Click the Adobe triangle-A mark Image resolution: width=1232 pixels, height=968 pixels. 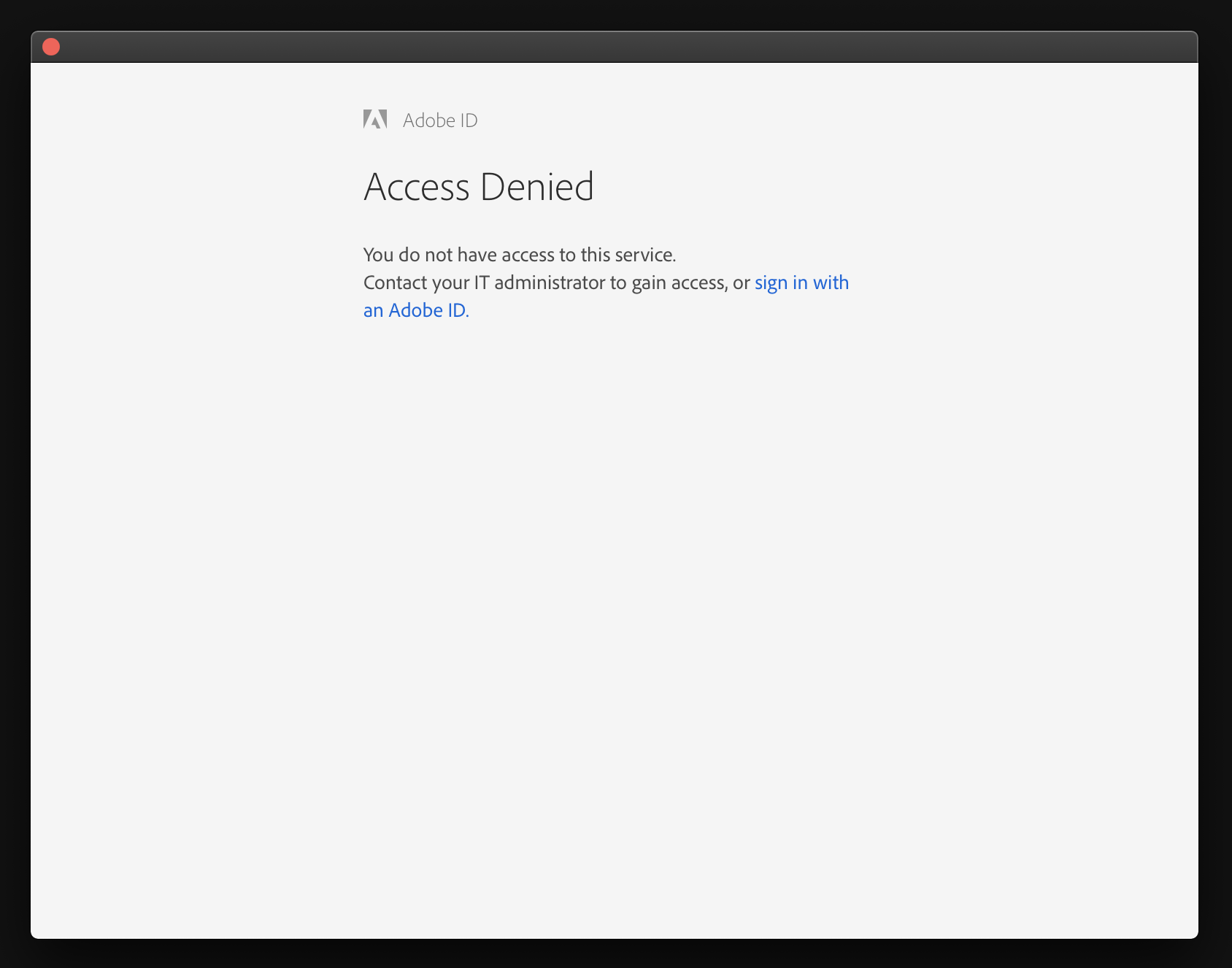click(x=375, y=119)
